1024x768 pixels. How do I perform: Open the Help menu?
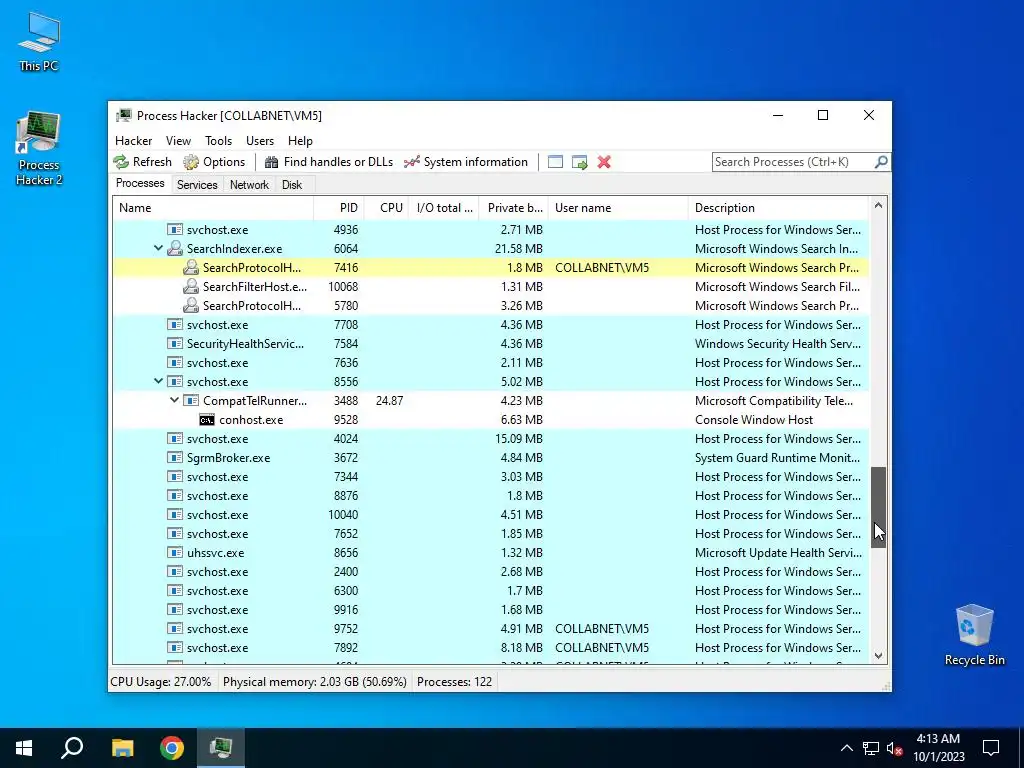point(300,140)
